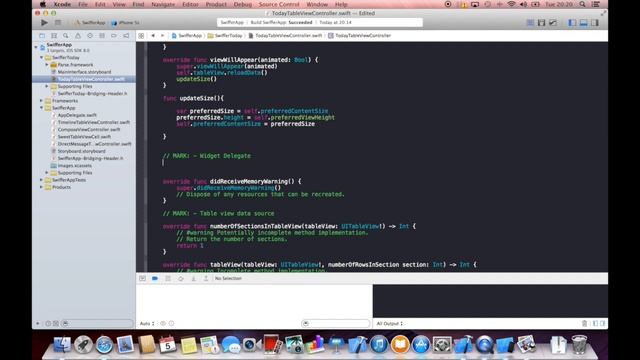The image size is (640, 360).
Task: Open the All Output console dropdown
Action: point(390,323)
